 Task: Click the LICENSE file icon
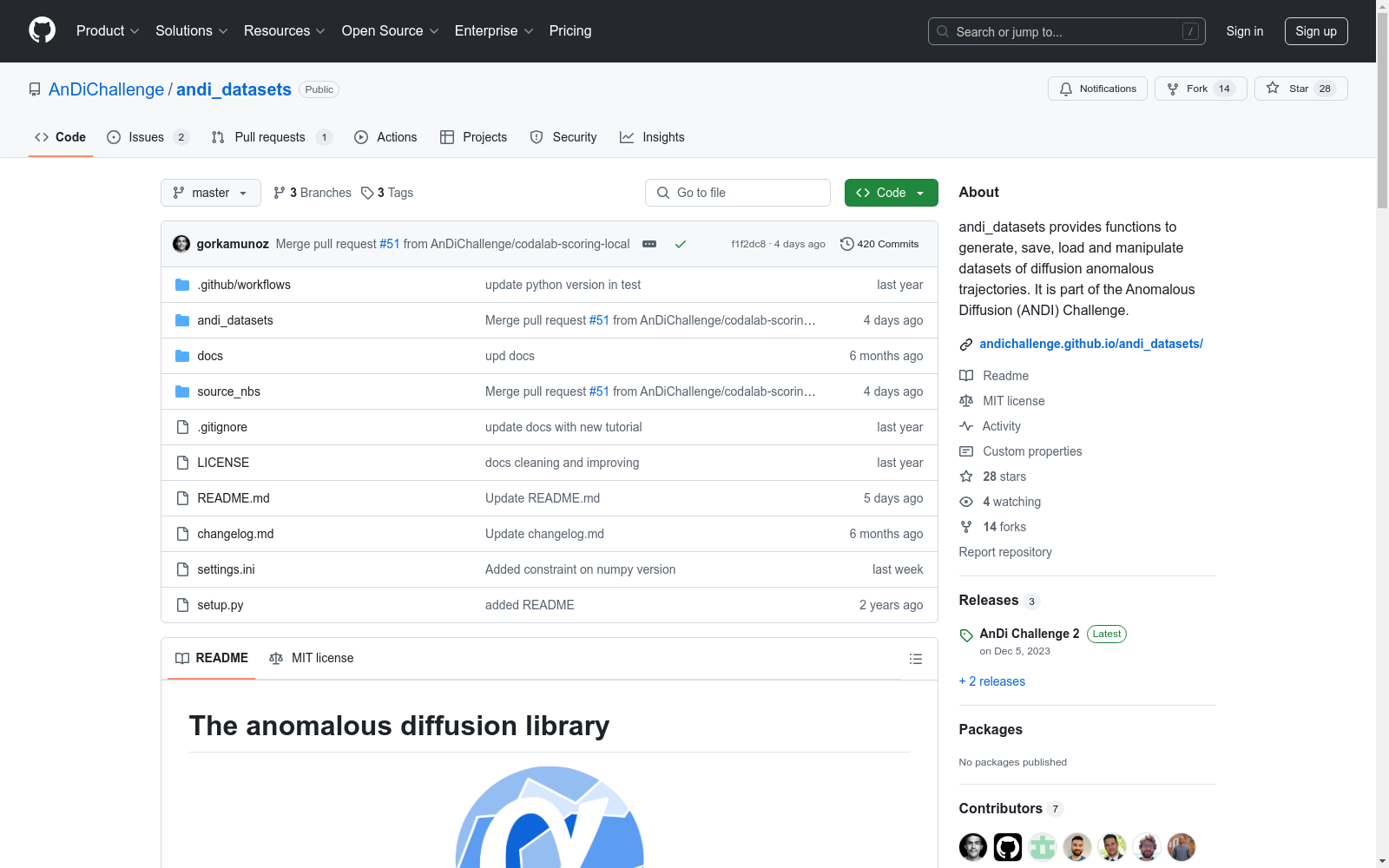click(182, 463)
